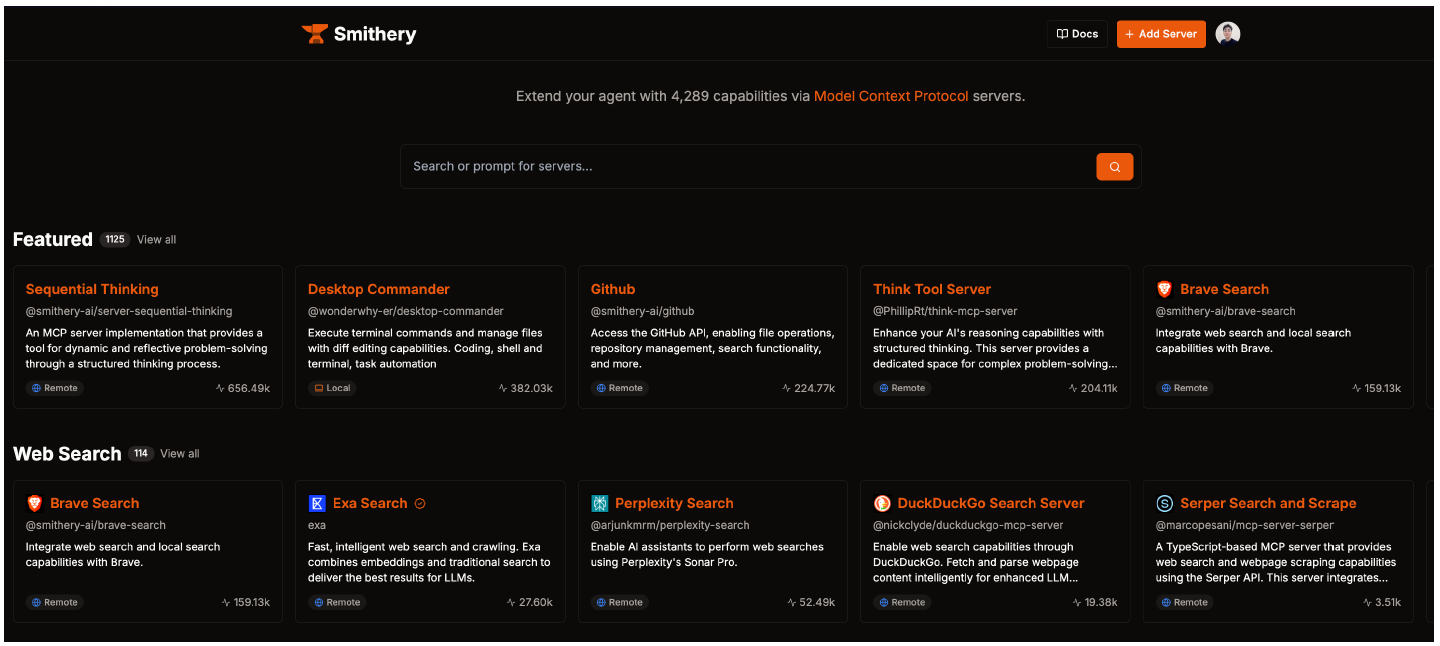Click the Exa Search logo icon

click(x=317, y=503)
